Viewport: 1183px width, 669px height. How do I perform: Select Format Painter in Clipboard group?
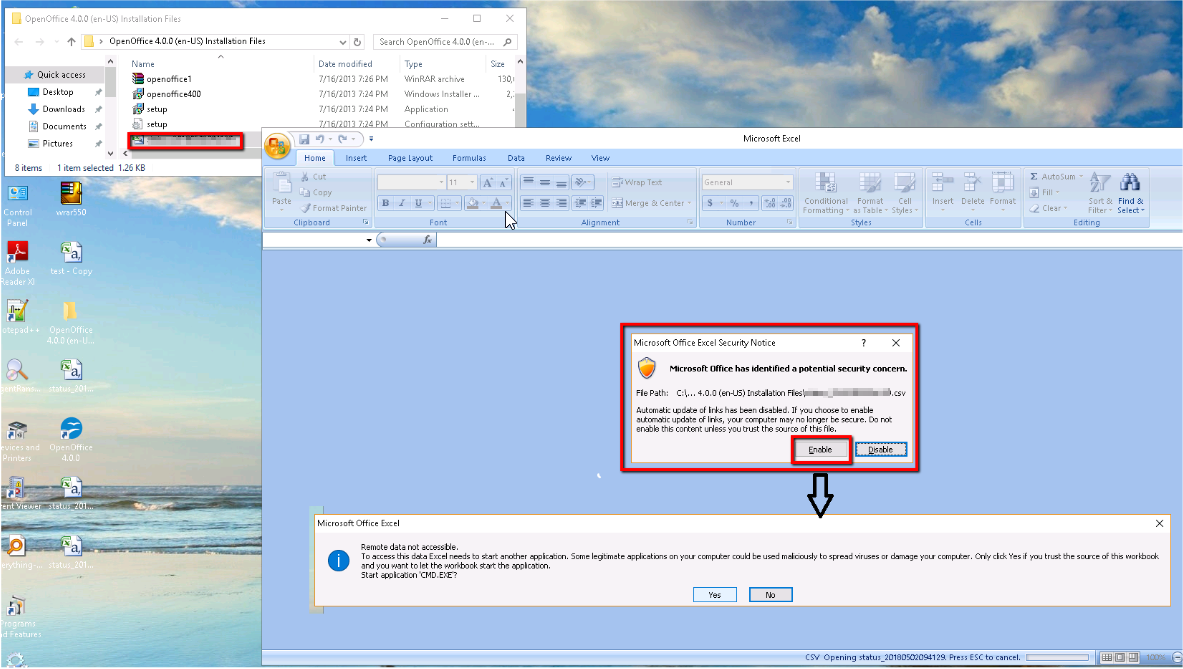coord(333,208)
